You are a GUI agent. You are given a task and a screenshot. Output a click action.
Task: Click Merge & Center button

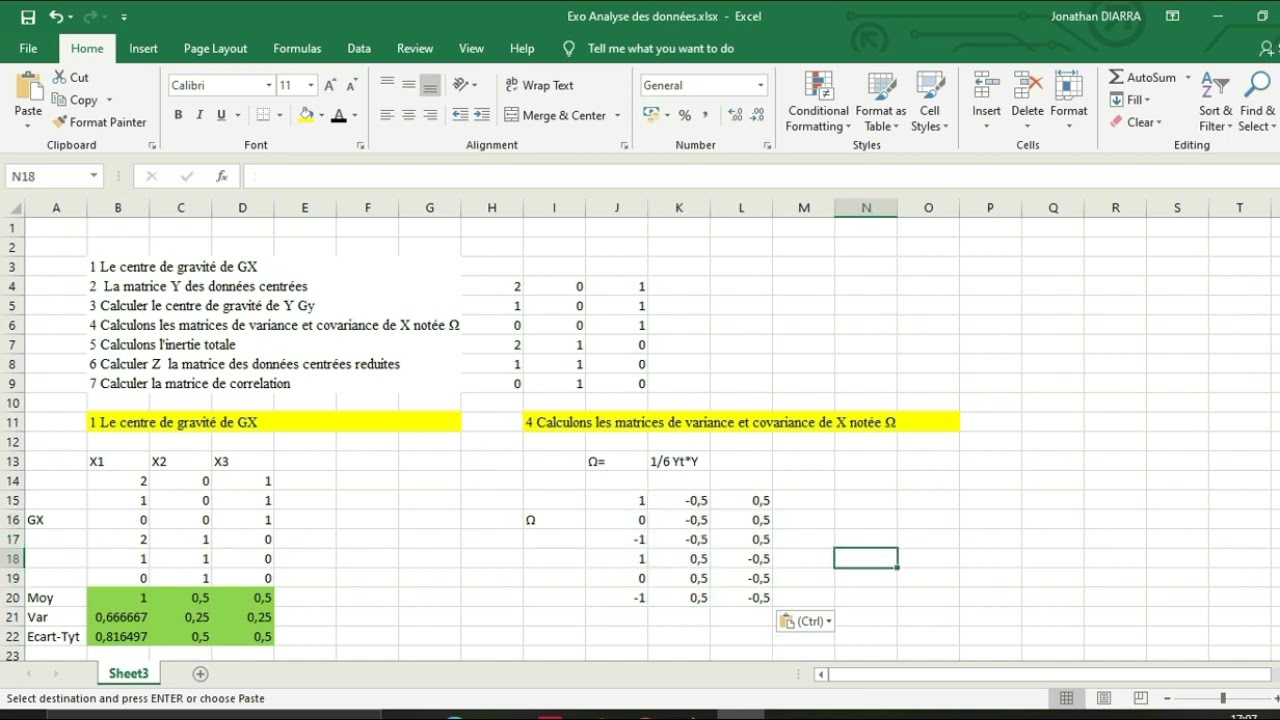556,115
